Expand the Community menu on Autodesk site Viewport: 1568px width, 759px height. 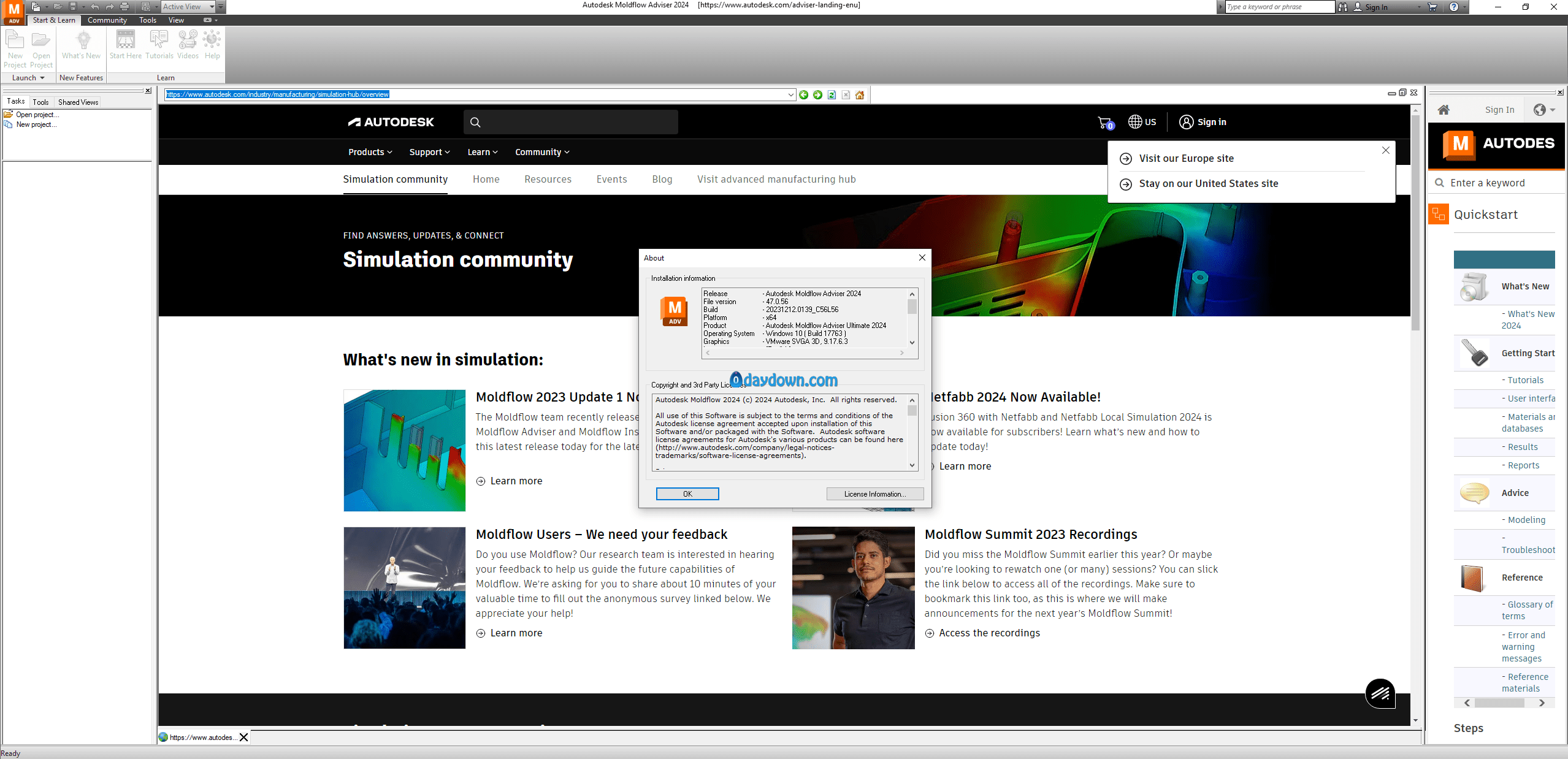click(542, 152)
